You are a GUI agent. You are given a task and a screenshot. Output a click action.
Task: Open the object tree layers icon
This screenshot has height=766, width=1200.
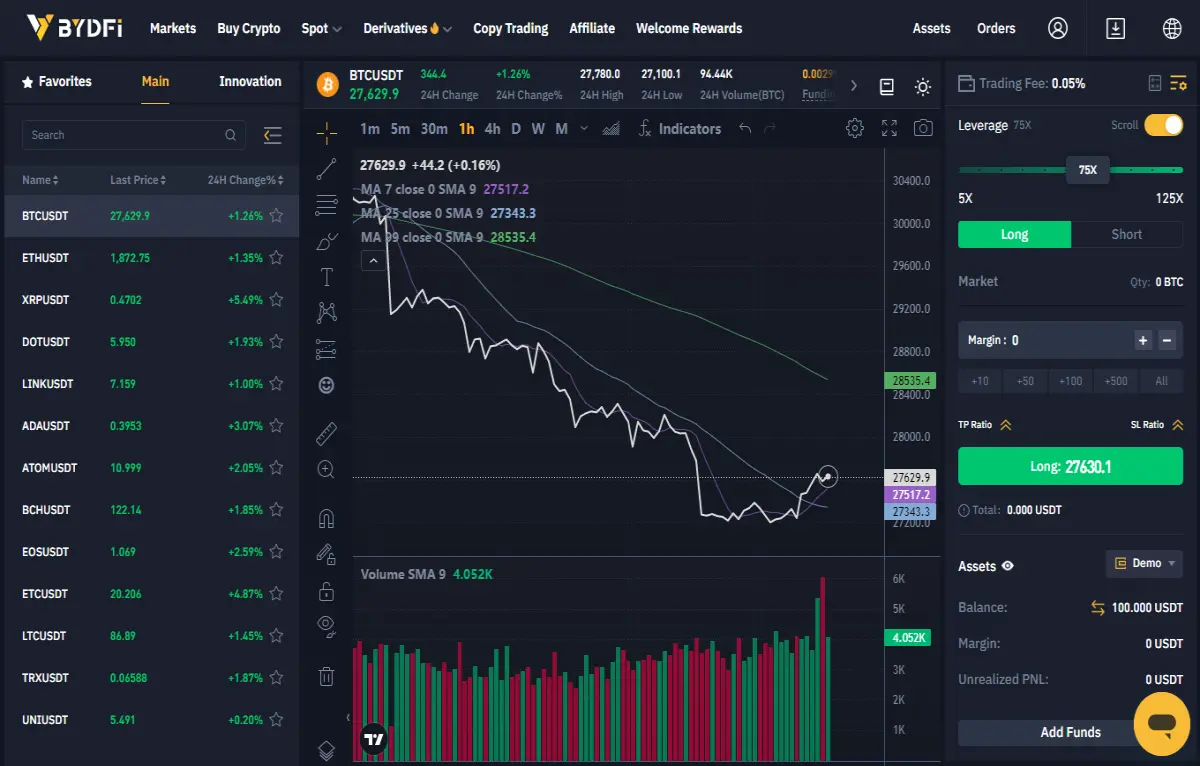click(x=326, y=750)
